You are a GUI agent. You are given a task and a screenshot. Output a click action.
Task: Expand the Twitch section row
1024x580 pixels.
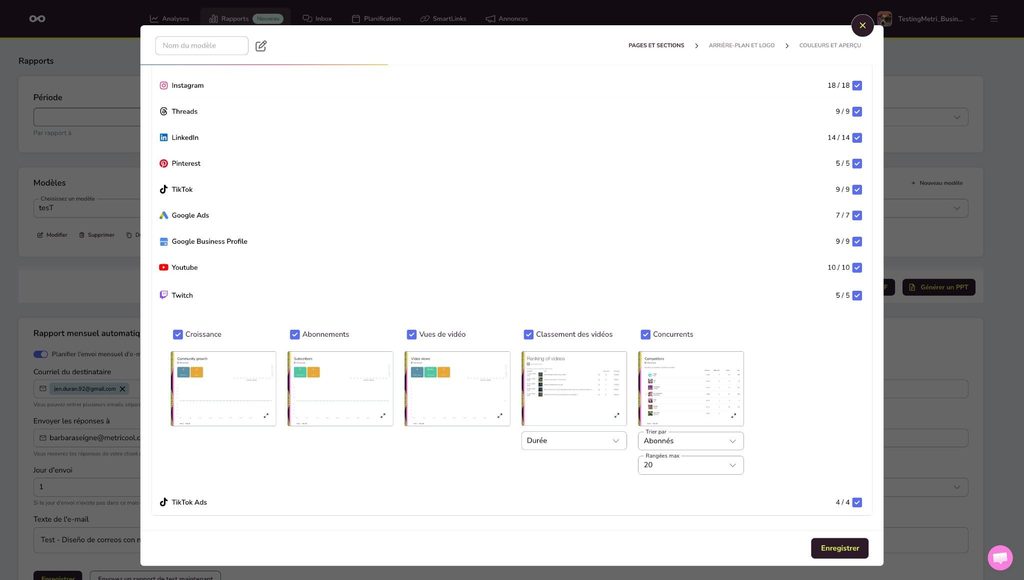coord(511,295)
